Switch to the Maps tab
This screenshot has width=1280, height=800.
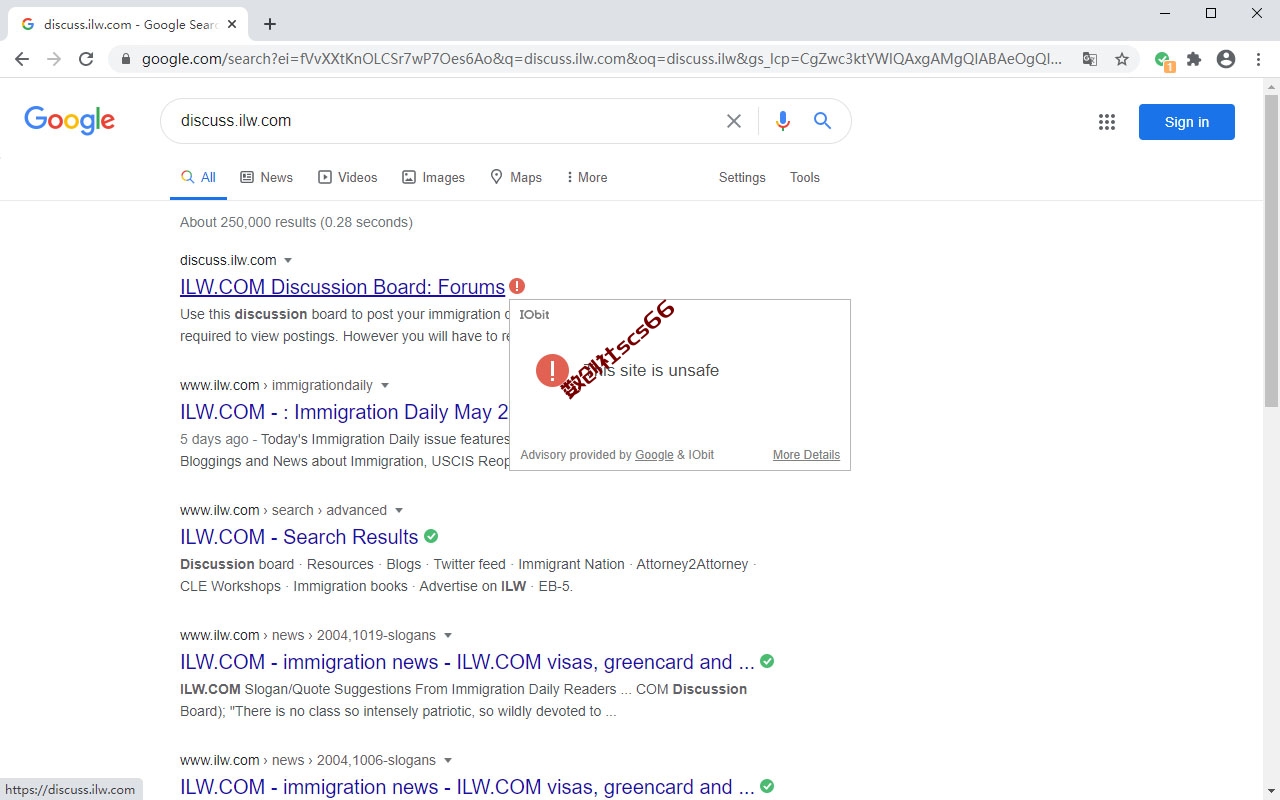point(515,177)
